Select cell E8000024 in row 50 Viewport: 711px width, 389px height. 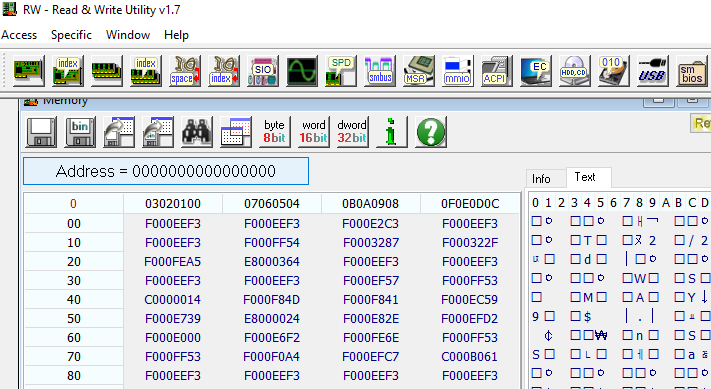272,319
